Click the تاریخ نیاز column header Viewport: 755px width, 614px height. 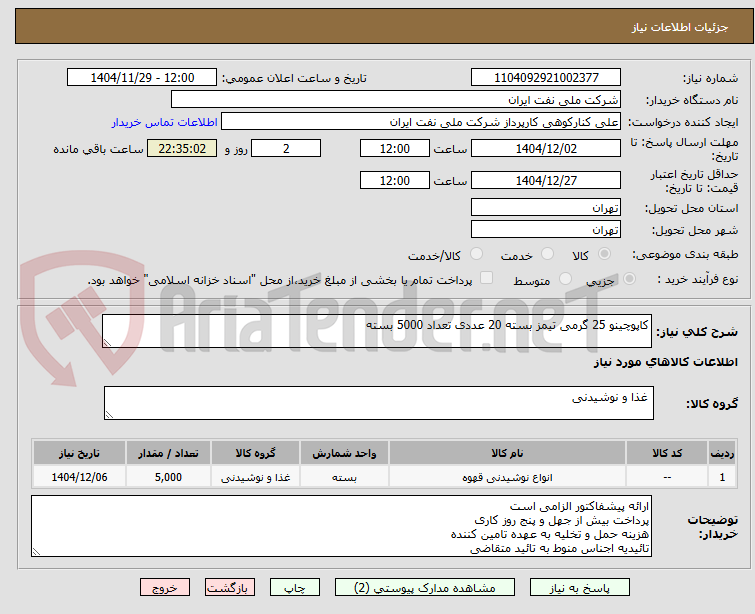(x=79, y=453)
